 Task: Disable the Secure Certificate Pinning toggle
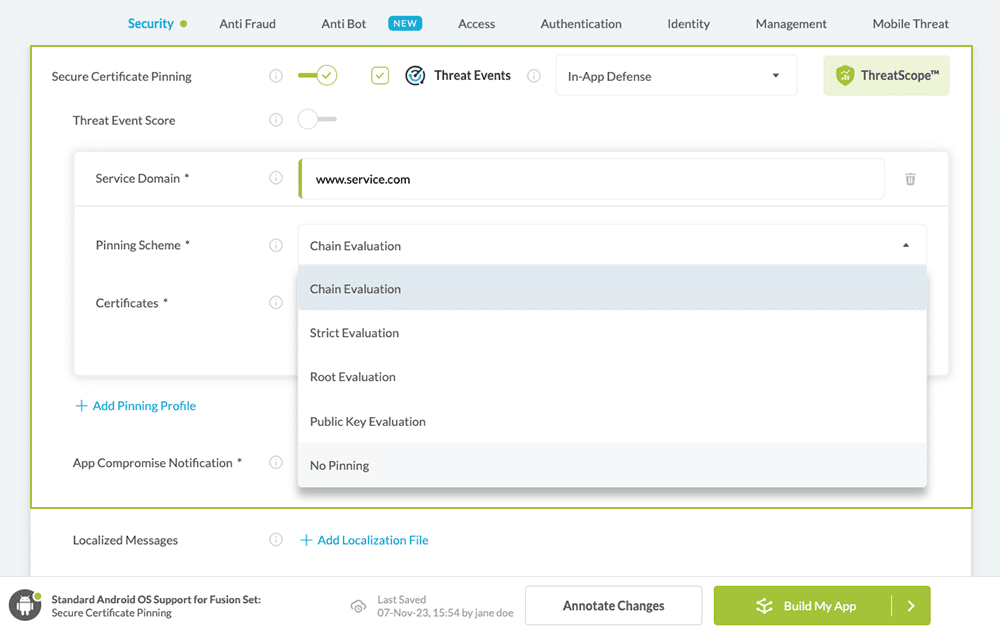coord(317,75)
